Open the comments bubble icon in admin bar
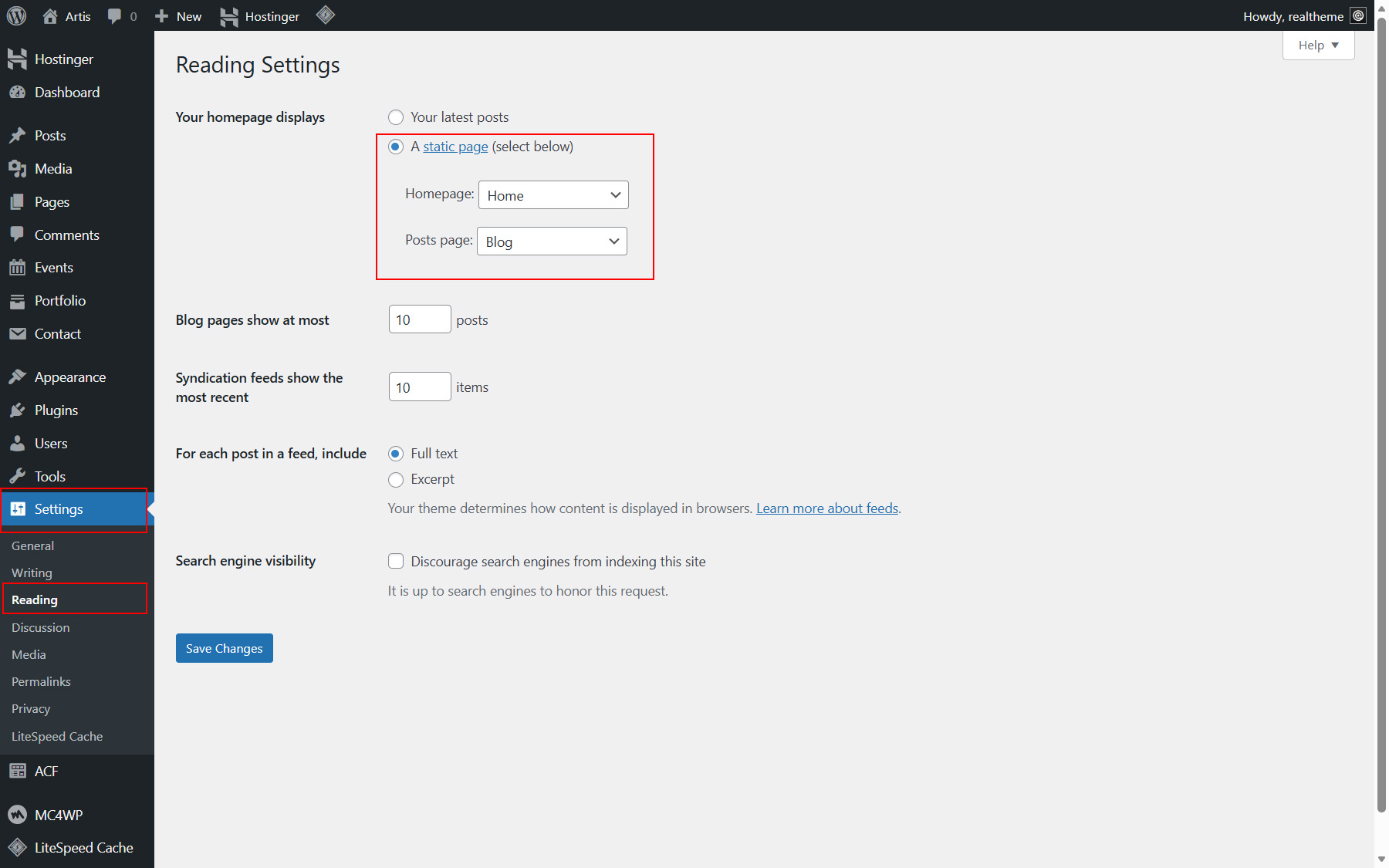Viewport: 1389px width, 868px height. click(115, 16)
